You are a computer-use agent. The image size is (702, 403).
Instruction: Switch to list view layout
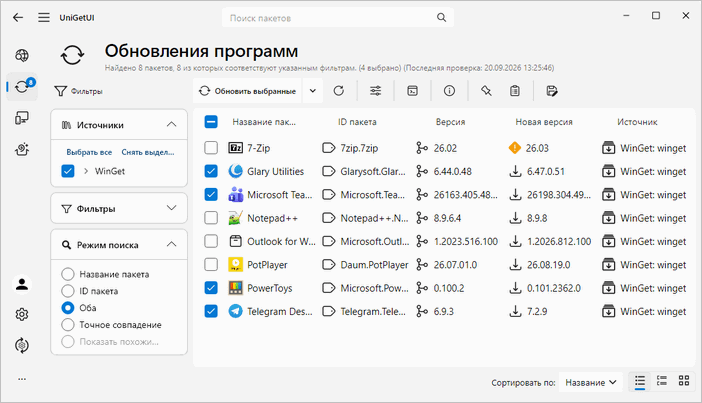coord(640,382)
